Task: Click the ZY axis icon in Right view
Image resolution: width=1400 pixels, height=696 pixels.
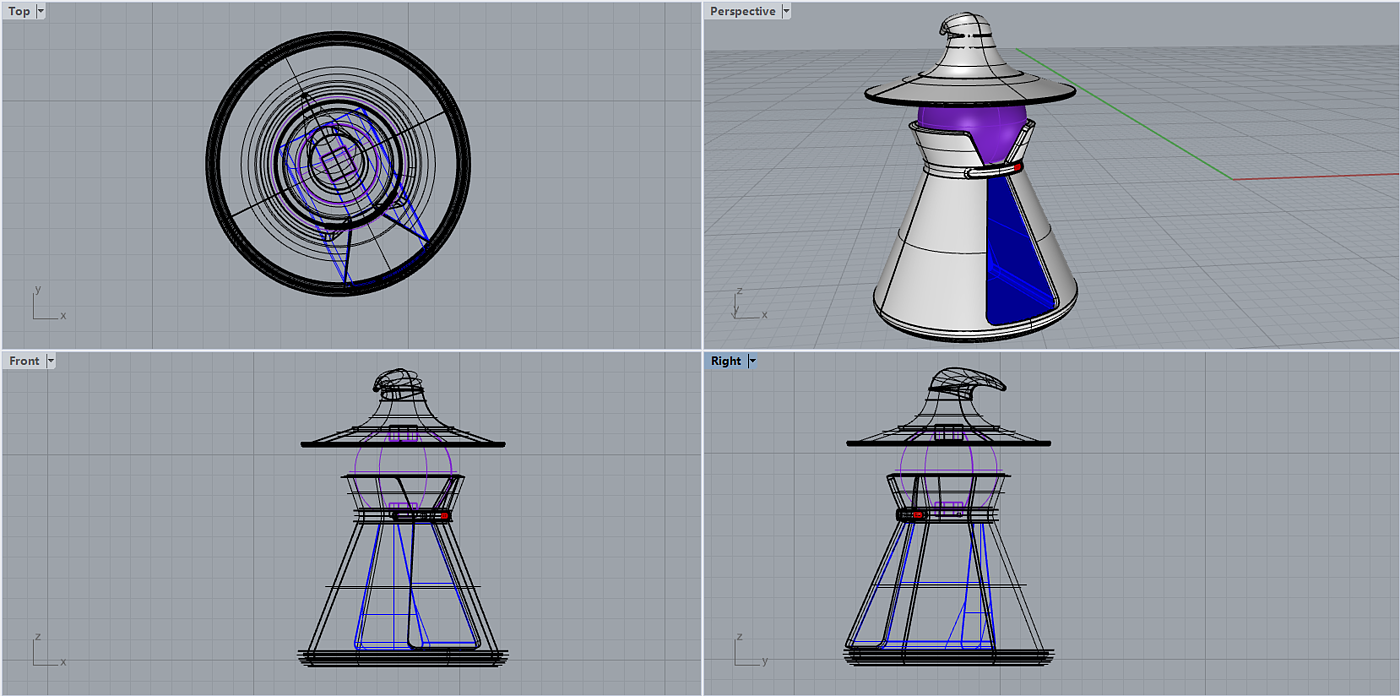Action: (x=746, y=651)
